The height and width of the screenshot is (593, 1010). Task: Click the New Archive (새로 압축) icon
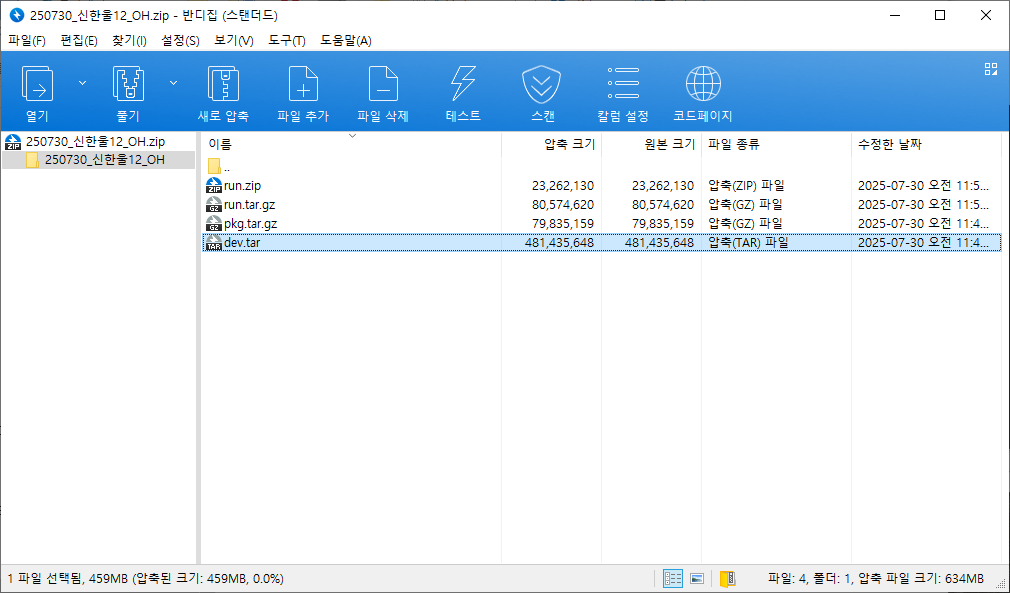click(x=223, y=87)
